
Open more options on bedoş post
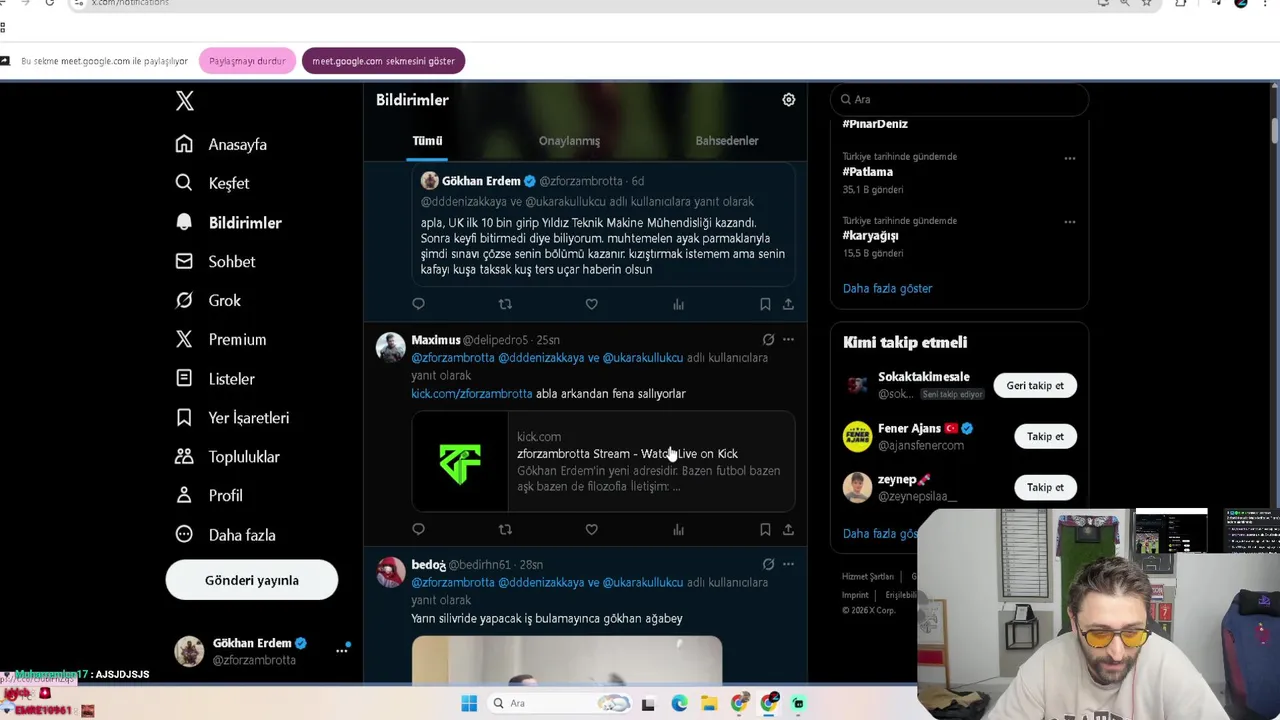[x=788, y=565]
